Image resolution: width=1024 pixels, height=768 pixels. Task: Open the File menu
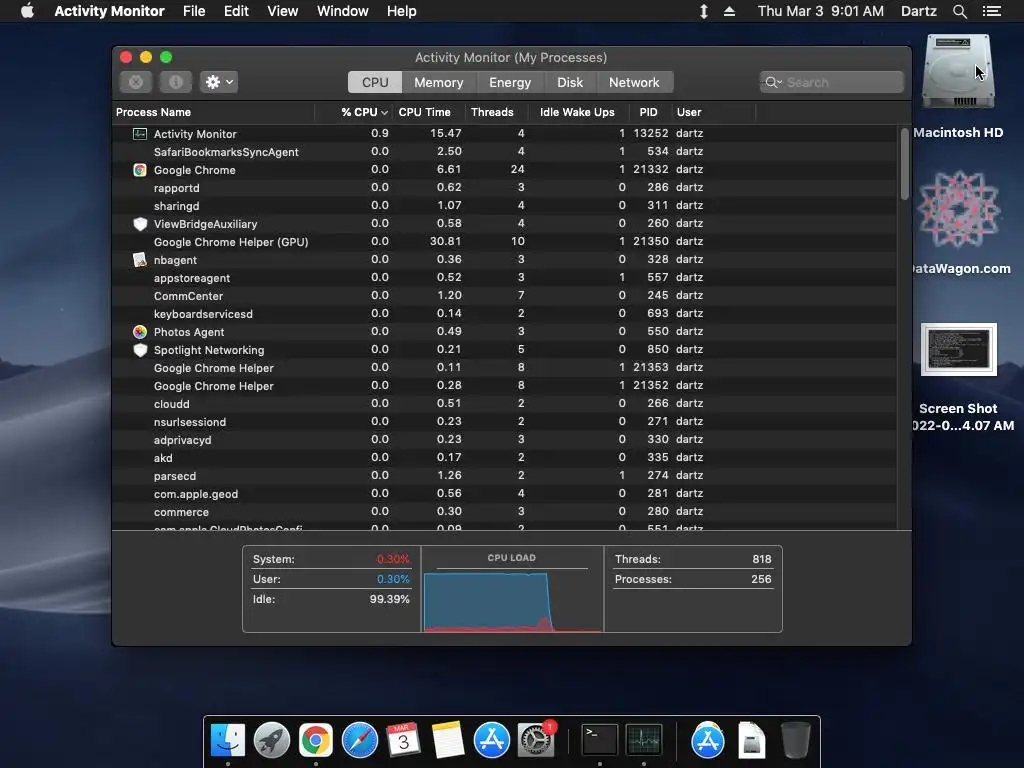[194, 11]
